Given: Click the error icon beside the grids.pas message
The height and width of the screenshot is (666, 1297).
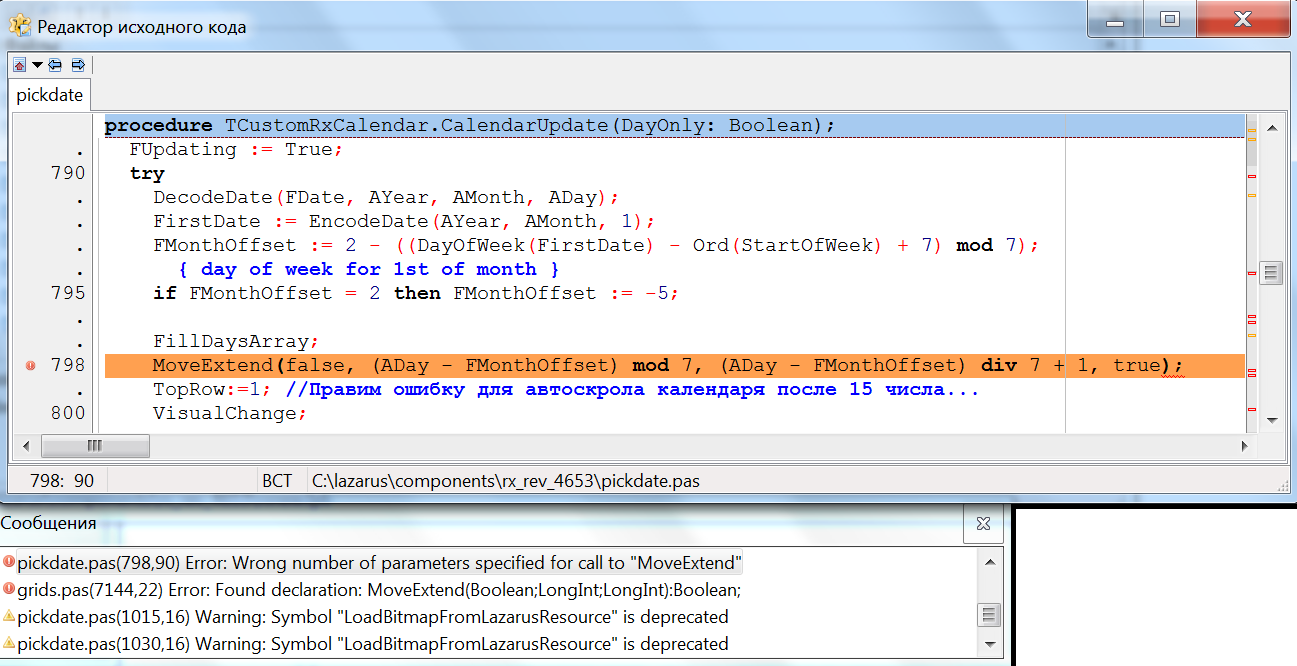Looking at the screenshot, I should (8, 590).
